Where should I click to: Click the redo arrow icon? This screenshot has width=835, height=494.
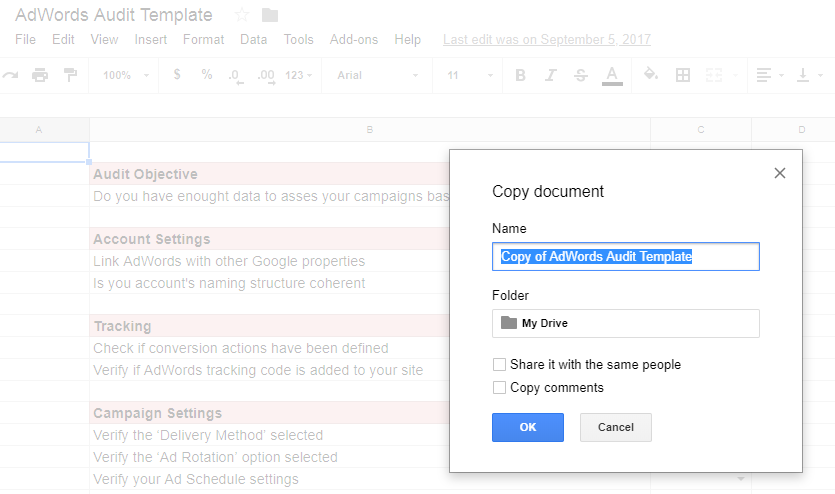click(10, 75)
